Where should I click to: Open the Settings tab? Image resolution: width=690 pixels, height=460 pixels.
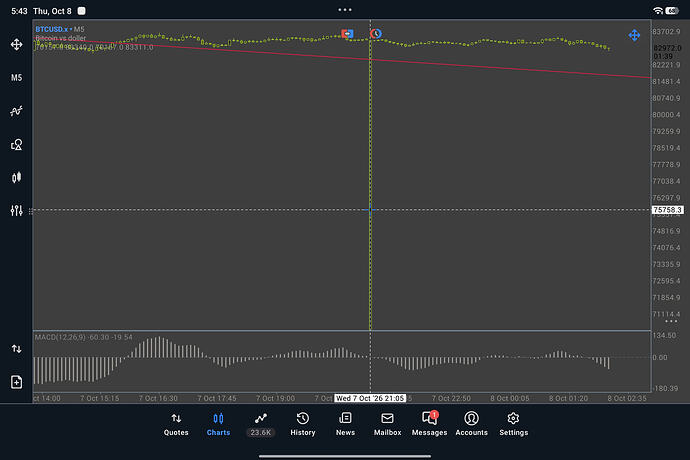coord(514,425)
